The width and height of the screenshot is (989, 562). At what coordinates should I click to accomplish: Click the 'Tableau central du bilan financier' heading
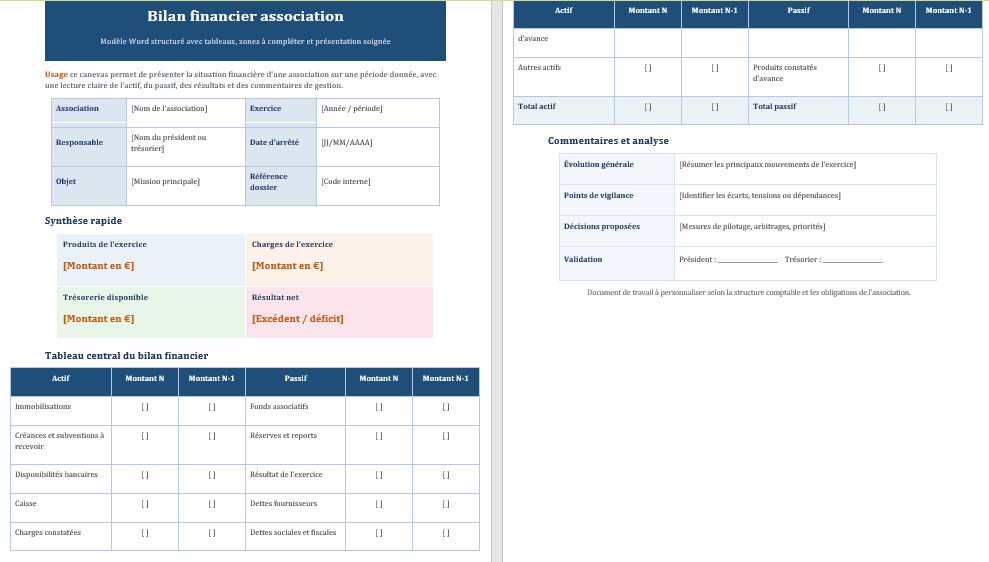pyautogui.click(x=126, y=355)
